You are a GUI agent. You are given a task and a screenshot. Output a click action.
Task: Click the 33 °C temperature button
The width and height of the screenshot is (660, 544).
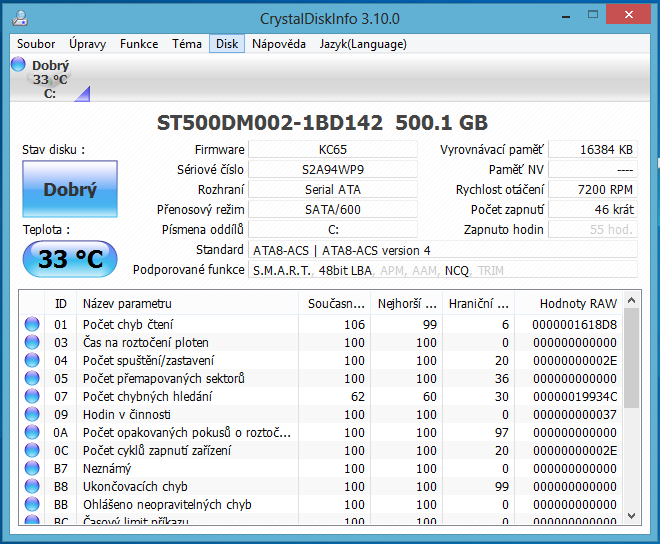click(70, 259)
